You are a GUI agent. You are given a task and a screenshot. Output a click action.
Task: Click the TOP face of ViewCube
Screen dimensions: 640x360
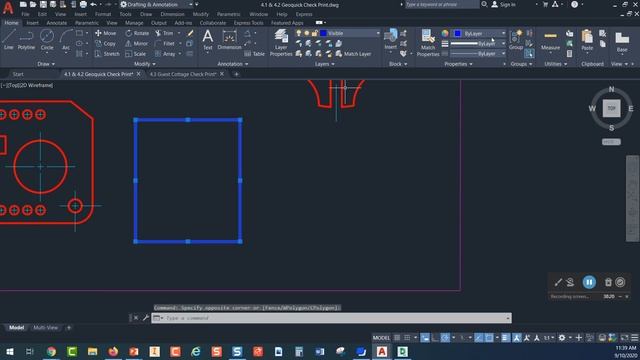[x=611, y=108]
